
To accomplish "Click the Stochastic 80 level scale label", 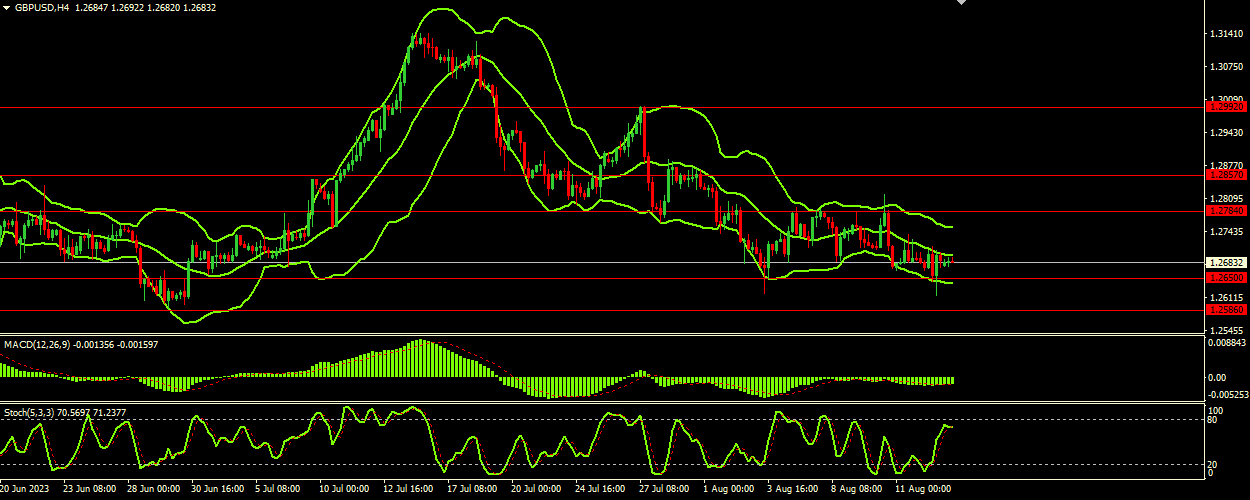I will pyautogui.click(x=1215, y=420).
